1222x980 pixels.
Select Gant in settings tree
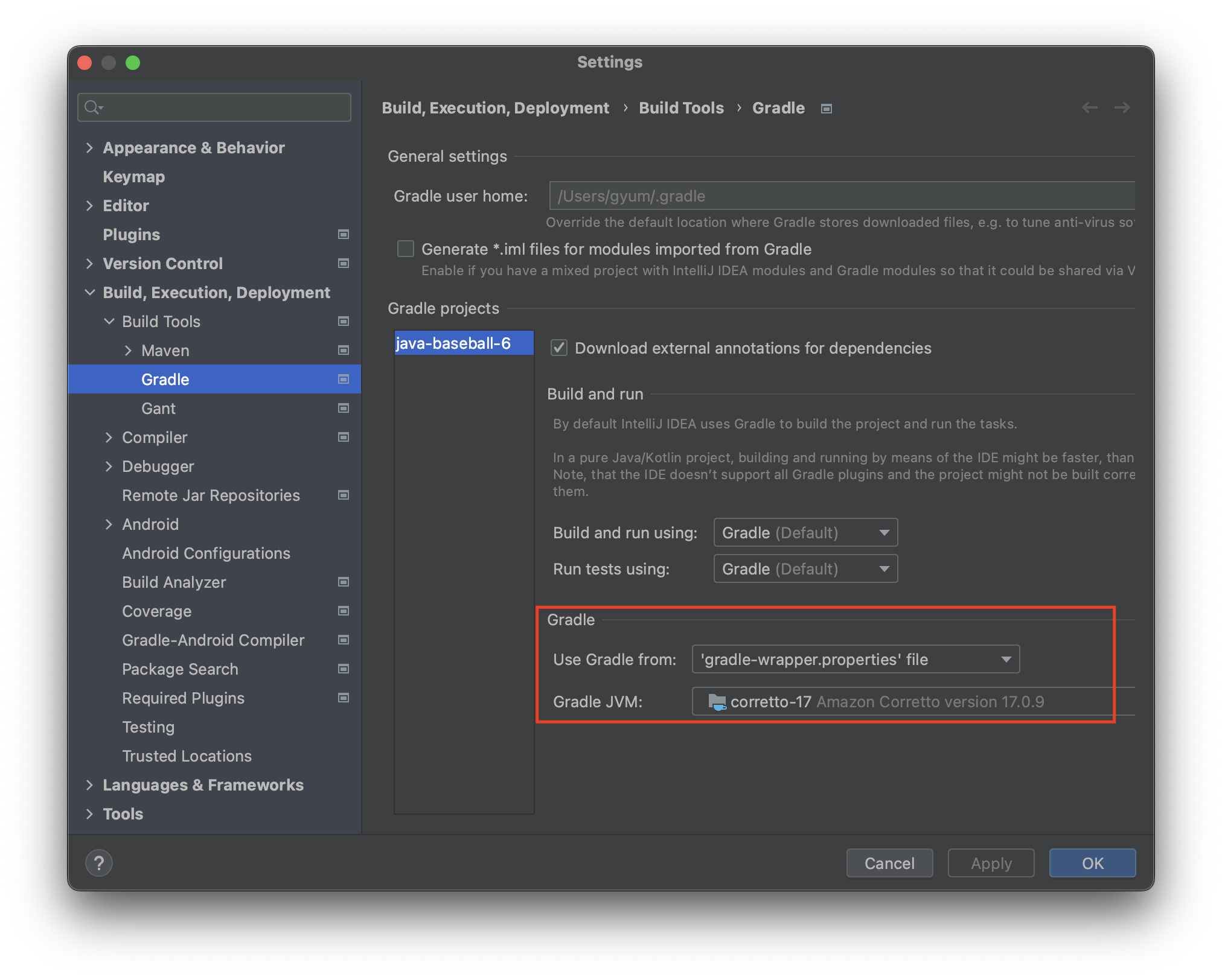[x=158, y=409]
